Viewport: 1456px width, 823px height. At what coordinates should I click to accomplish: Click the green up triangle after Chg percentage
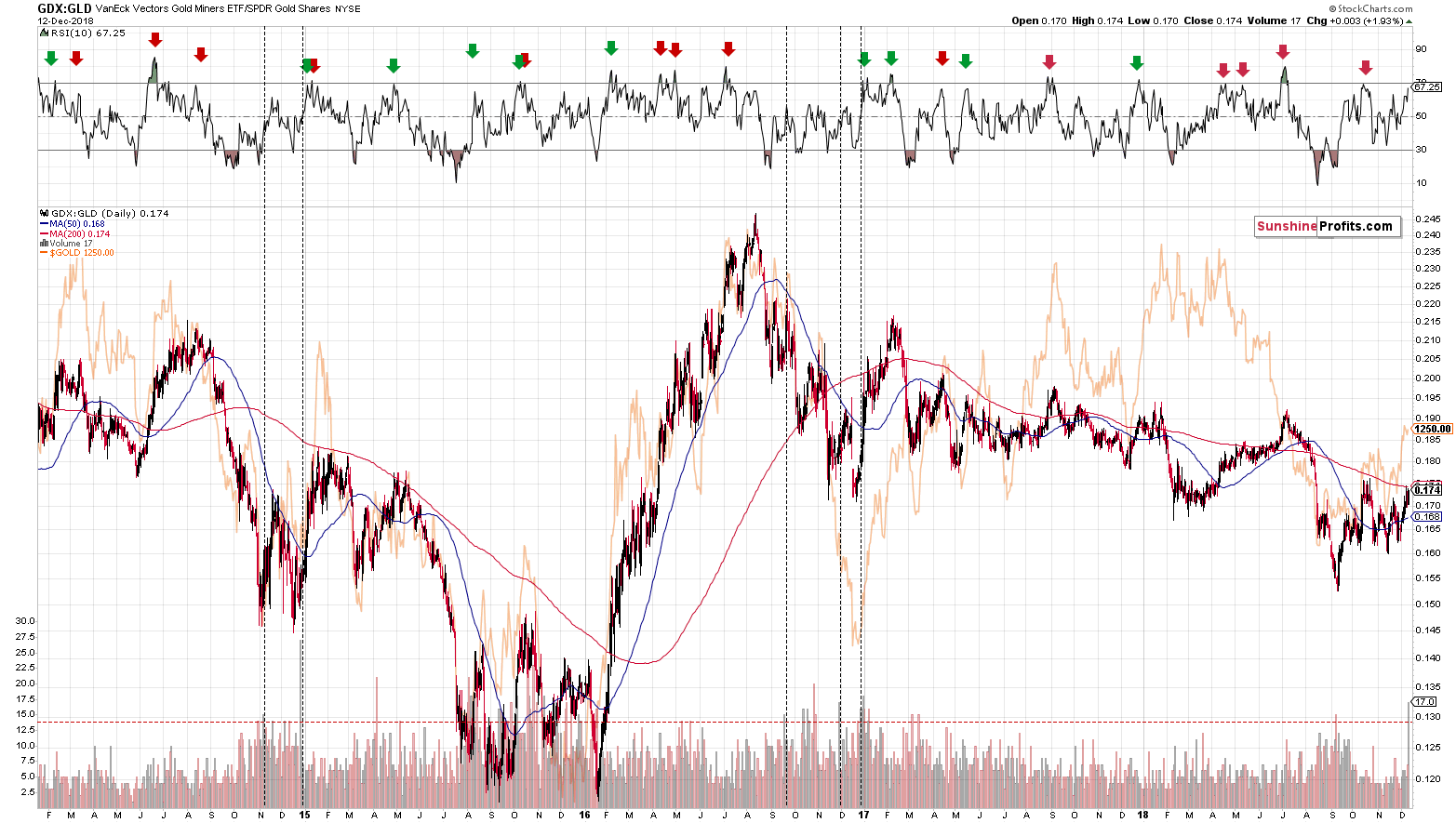pos(1409,20)
